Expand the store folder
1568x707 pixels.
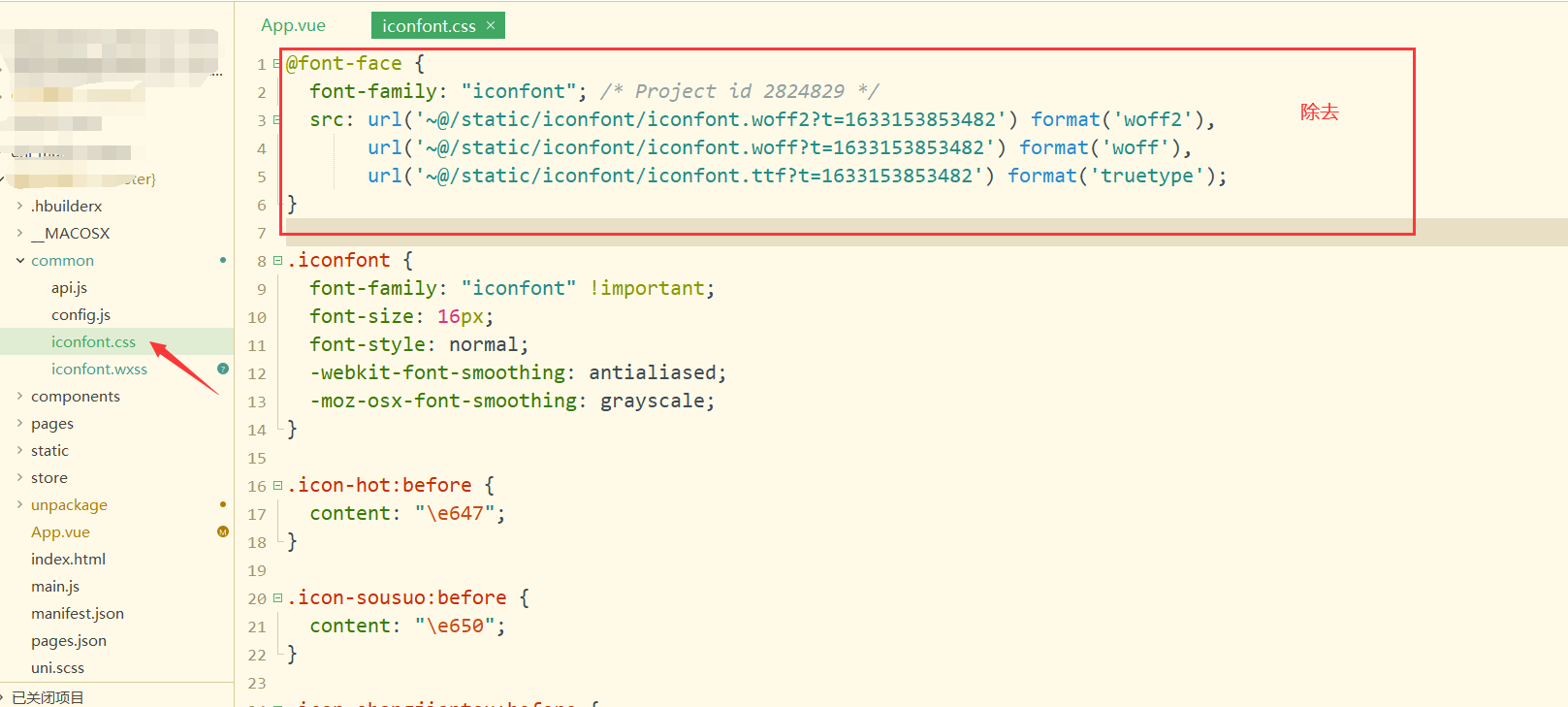pyautogui.click(x=19, y=477)
